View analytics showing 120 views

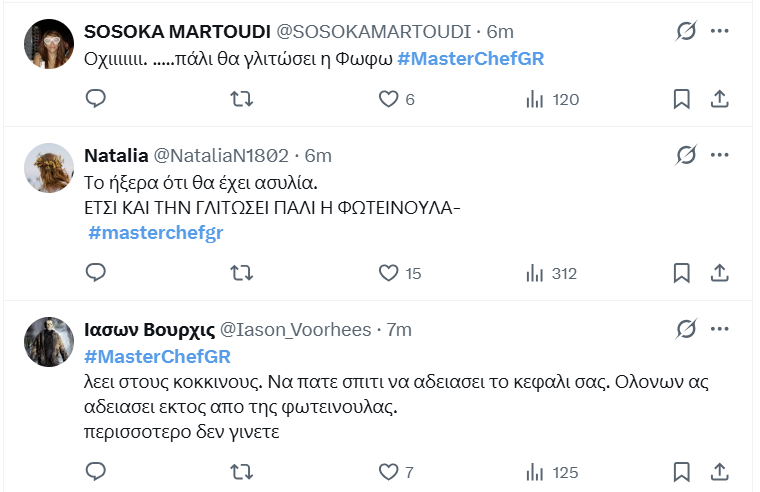(x=552, y=99)
